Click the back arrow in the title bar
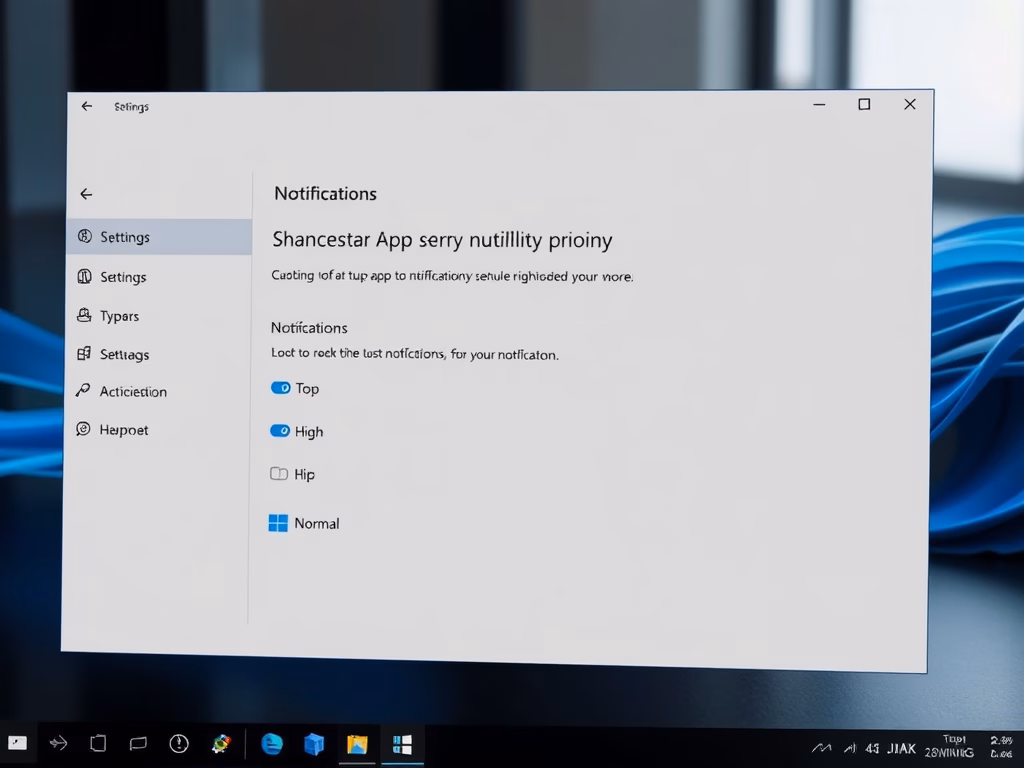This screenshot has height=768, width=1024. (87, 106)
